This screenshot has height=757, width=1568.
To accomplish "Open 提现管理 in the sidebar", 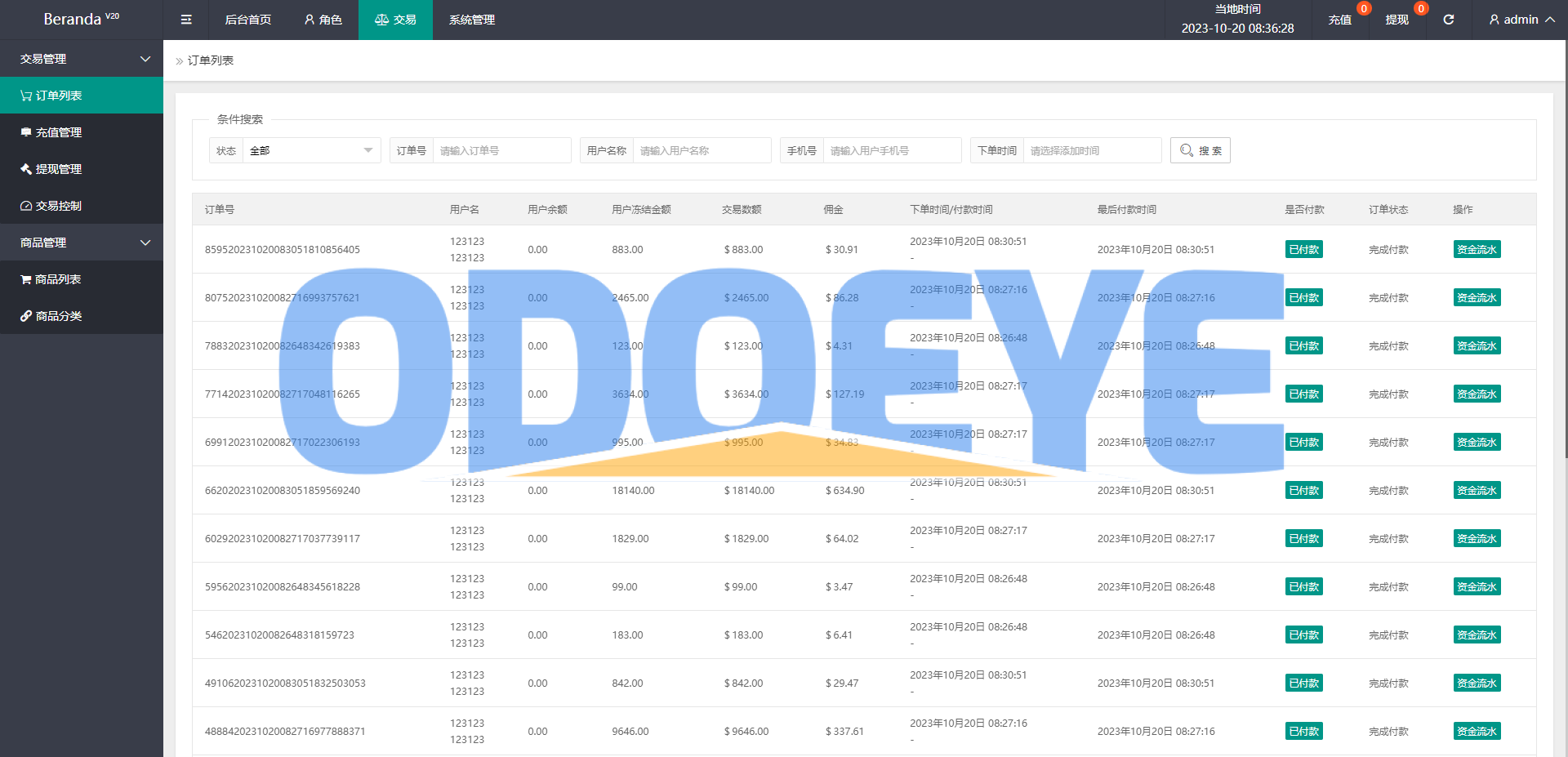I will pos(82,169).
